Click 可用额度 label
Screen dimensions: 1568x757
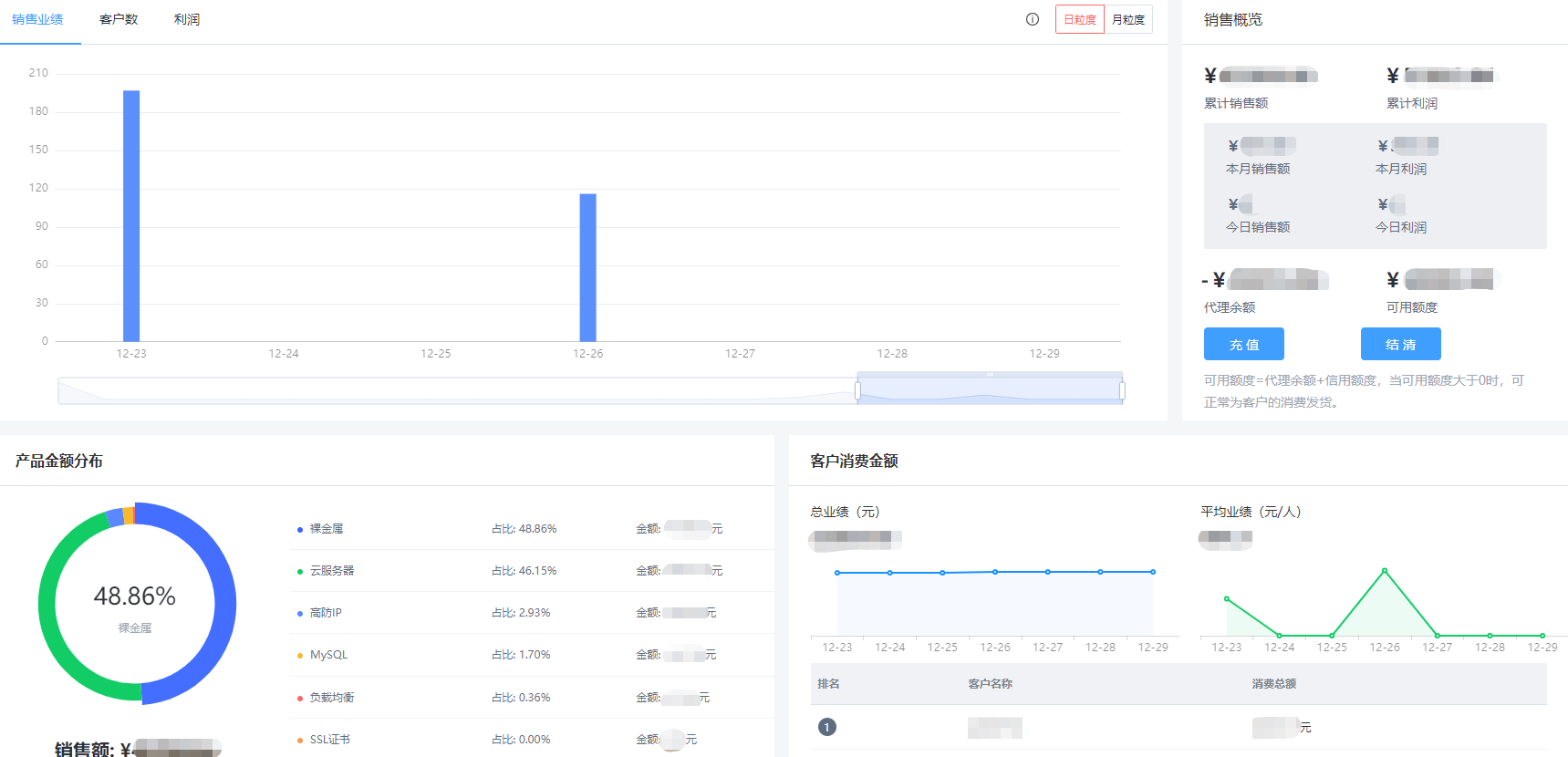pyautogui.click(x=1412, y=307)
